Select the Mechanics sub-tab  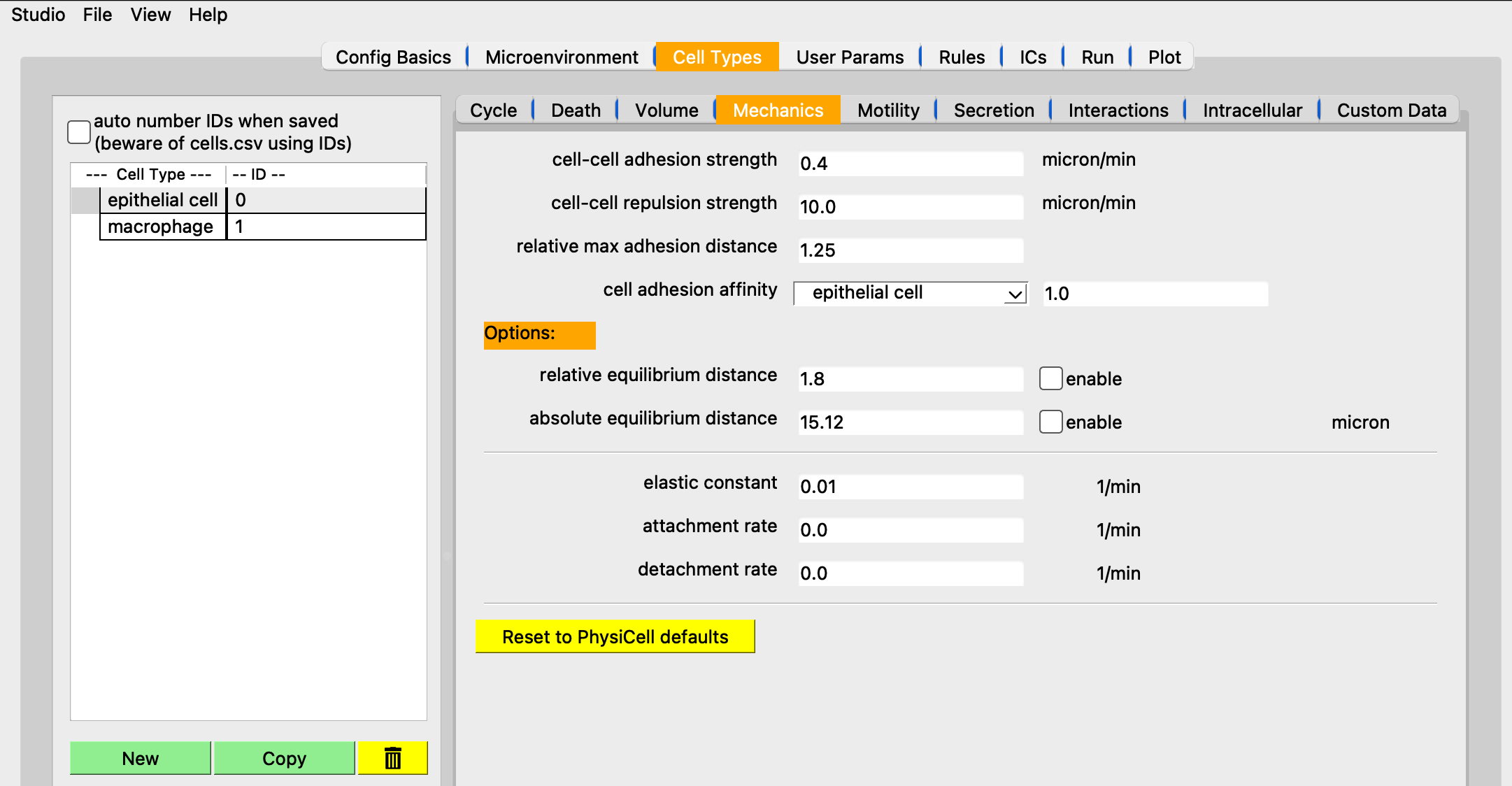pyautogui.click(x=778, y=110)
